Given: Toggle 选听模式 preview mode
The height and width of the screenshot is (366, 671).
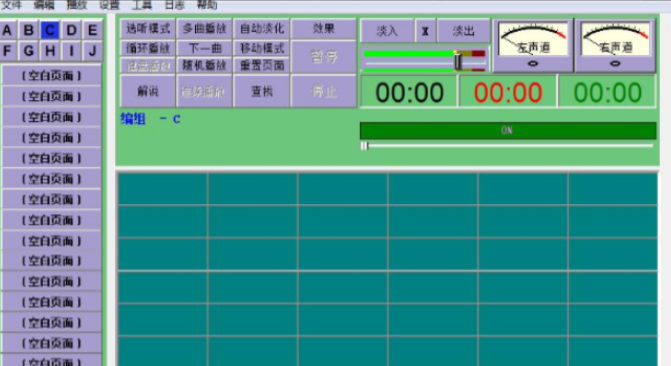Looking at the screenshot, I should pyautogui.click(x=148, y=29).
